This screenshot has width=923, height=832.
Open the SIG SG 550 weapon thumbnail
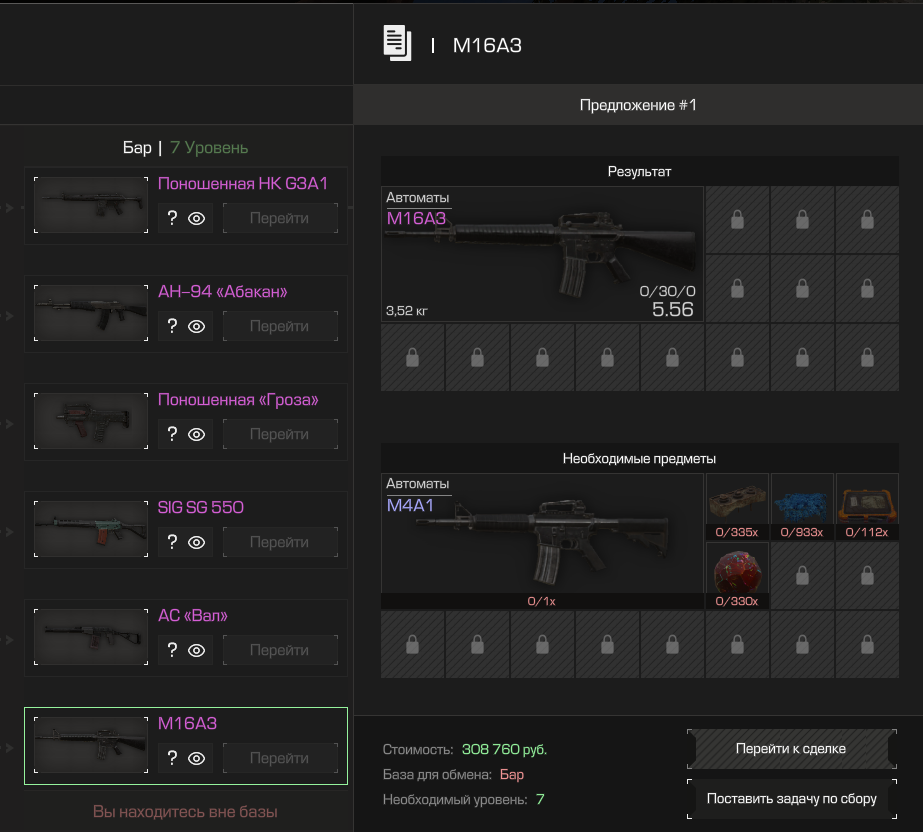[x=91, y=529]
